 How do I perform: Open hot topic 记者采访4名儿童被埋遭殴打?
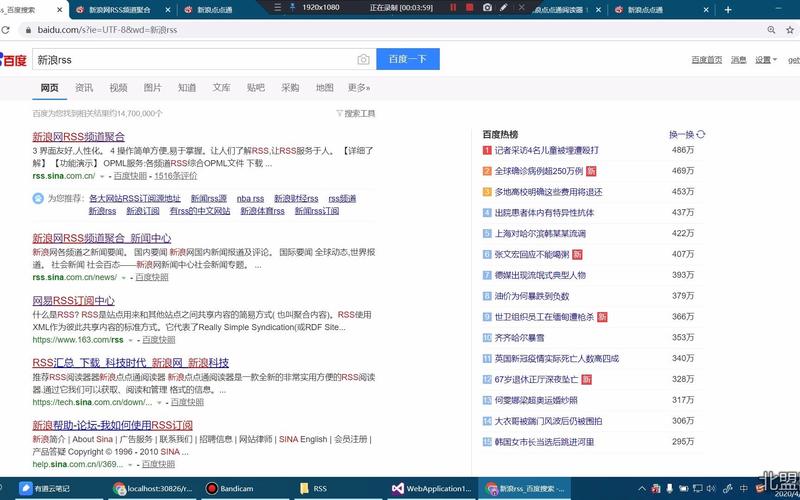546,150
